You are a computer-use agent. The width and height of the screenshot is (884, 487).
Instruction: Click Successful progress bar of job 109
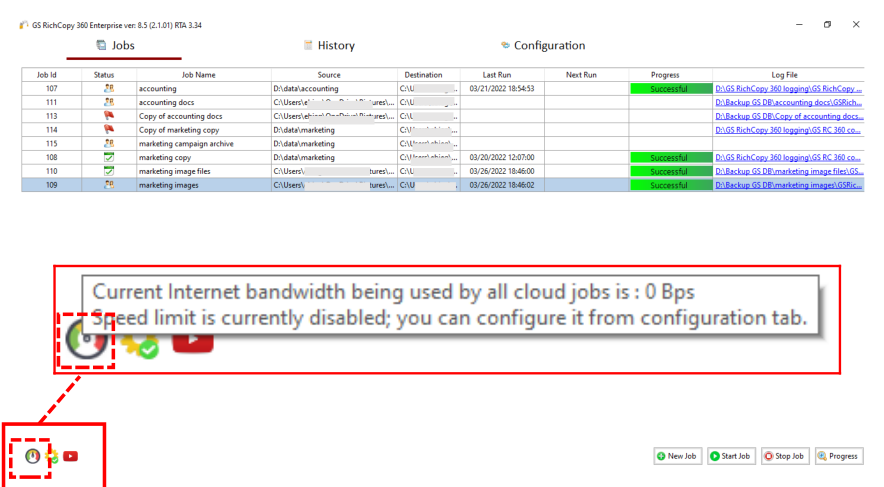pyautogui.click(x=671, y=185)
